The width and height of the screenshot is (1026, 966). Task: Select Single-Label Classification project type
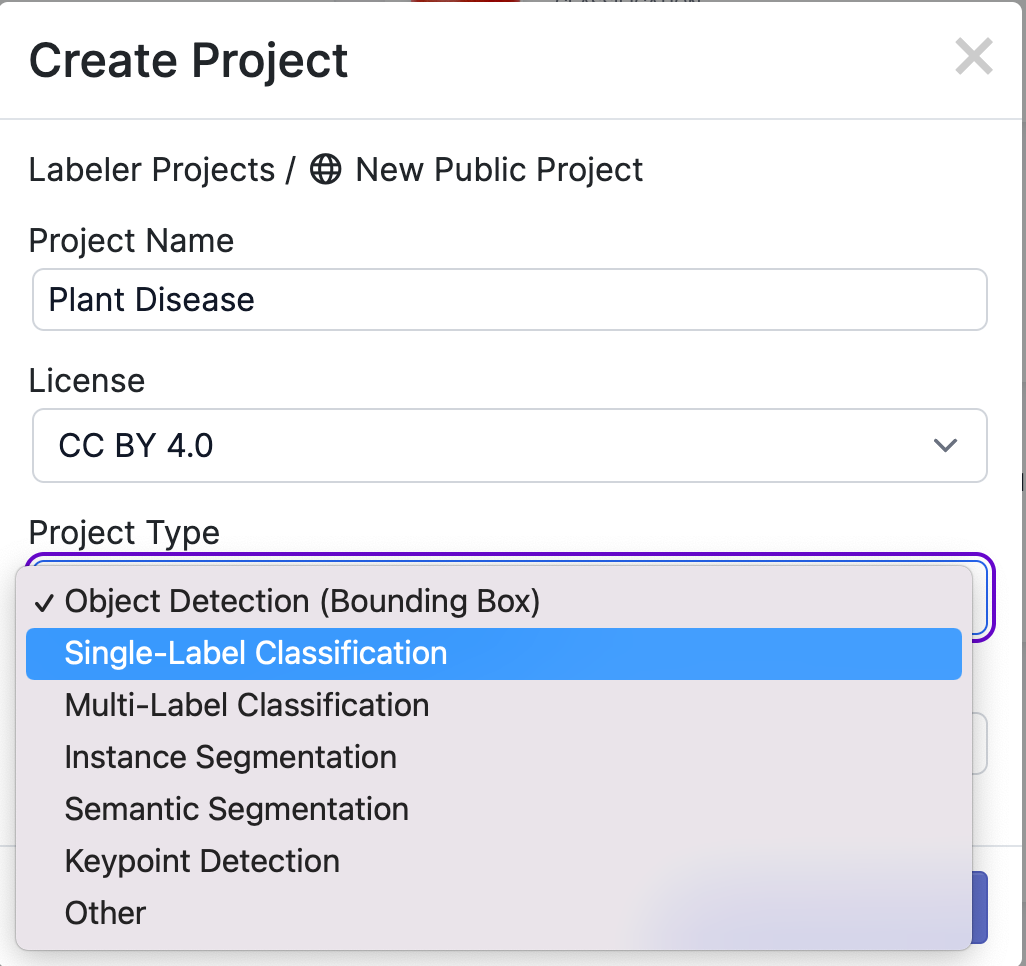tap(254, 653)
